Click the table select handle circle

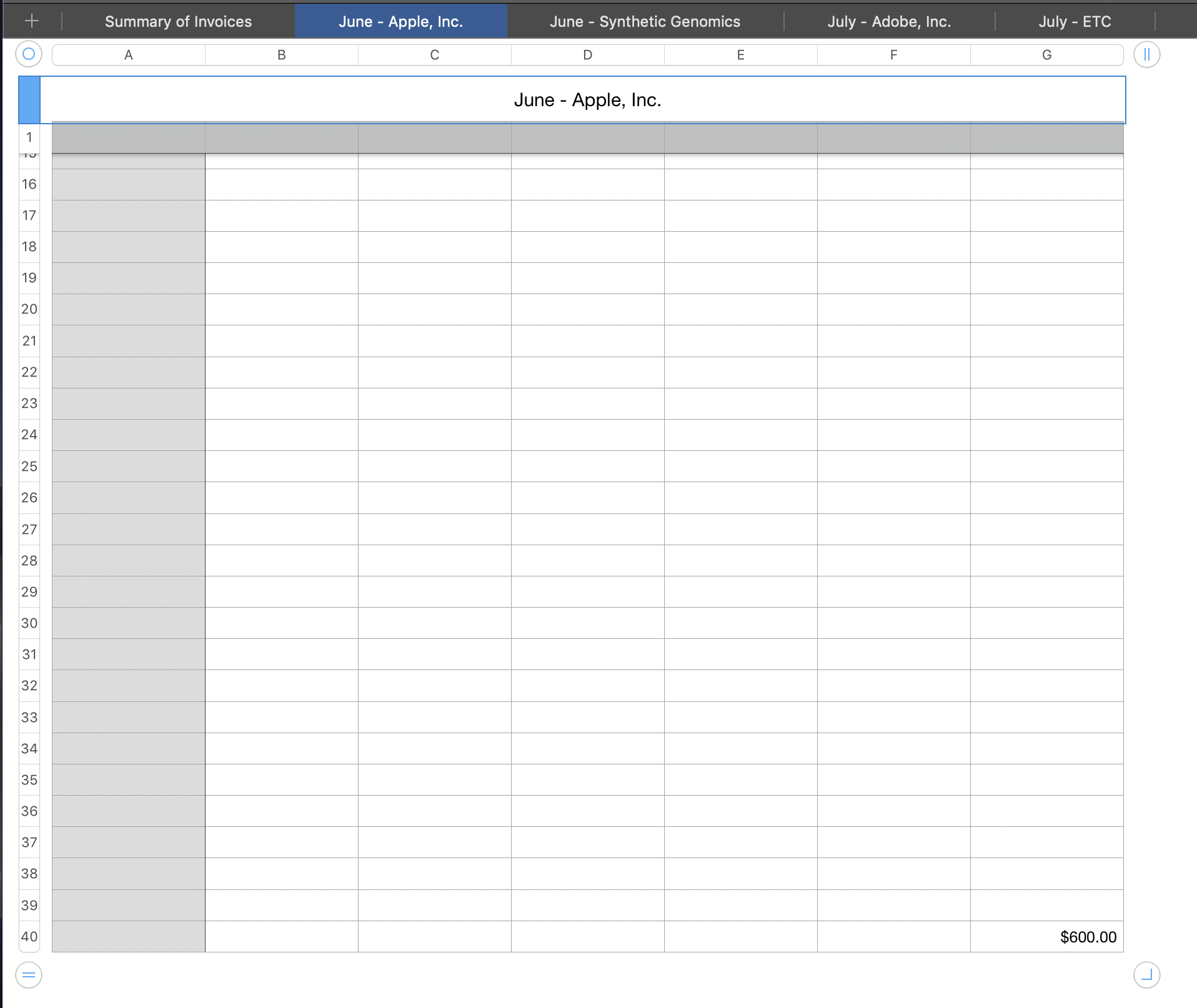click(x=29, y=54)
